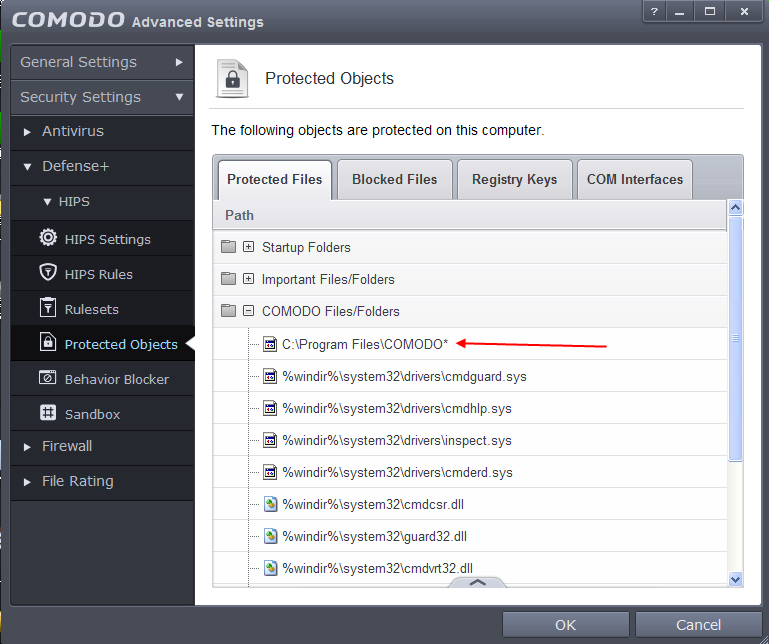Image resolution: width=769 pixels, height=644 pixels.
Task: Click the cmdguard.sys file icon
Action: (x=269, y=377)
